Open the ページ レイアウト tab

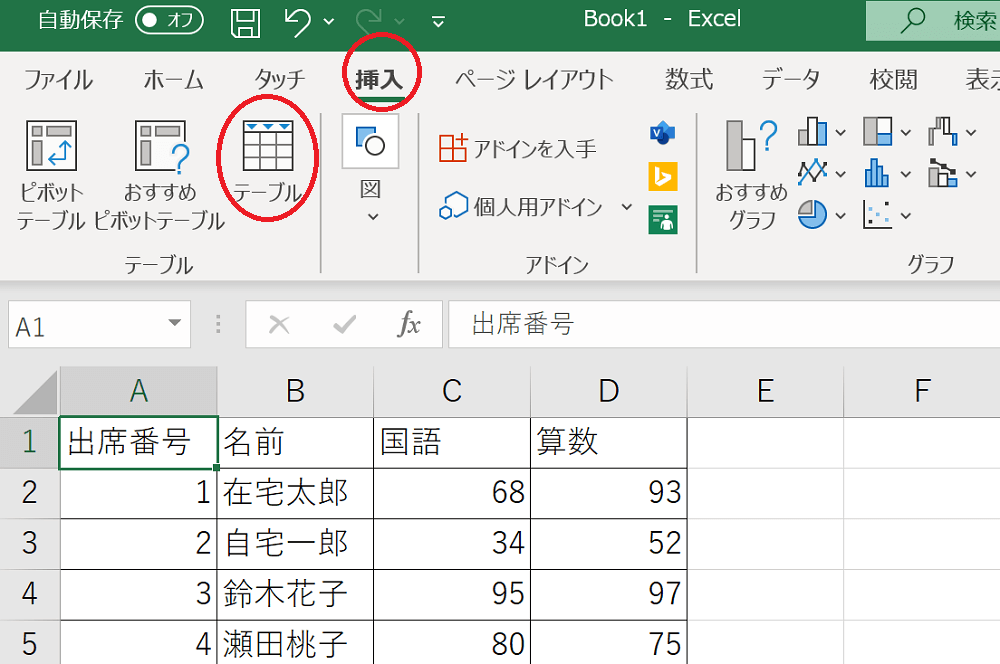[533, 80]
